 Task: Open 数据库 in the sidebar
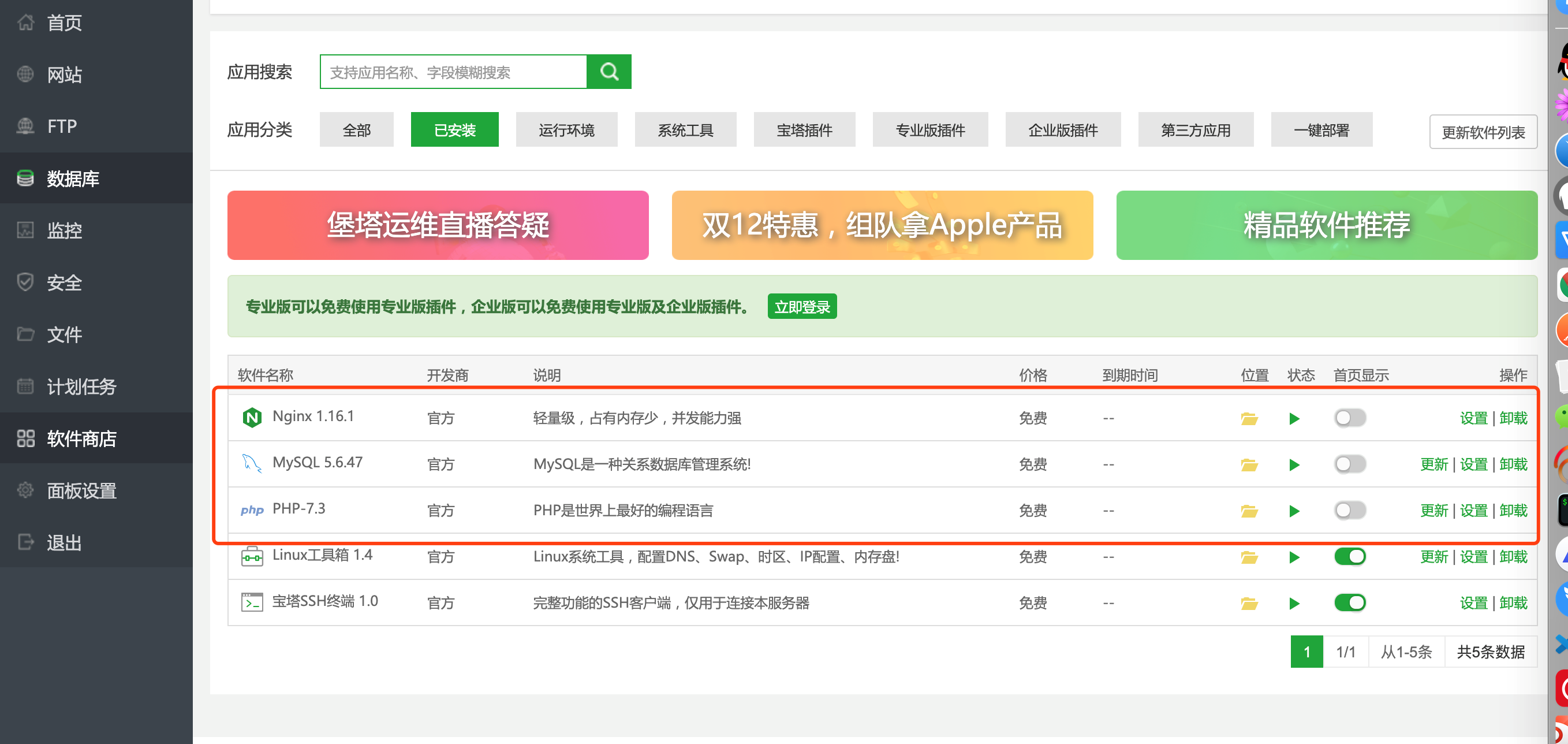coord(96,178)
